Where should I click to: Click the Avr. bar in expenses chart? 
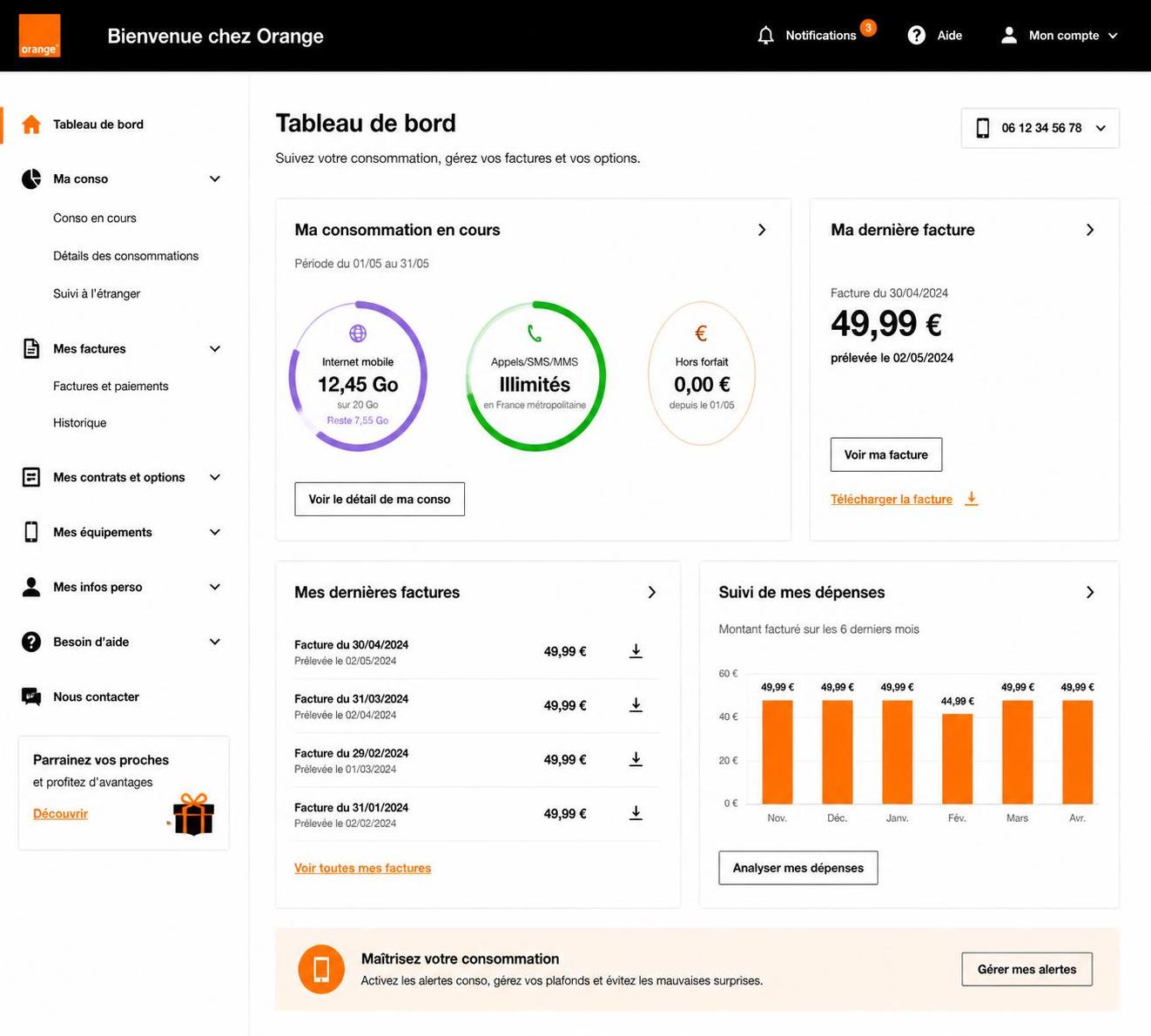coord(1078,752)
